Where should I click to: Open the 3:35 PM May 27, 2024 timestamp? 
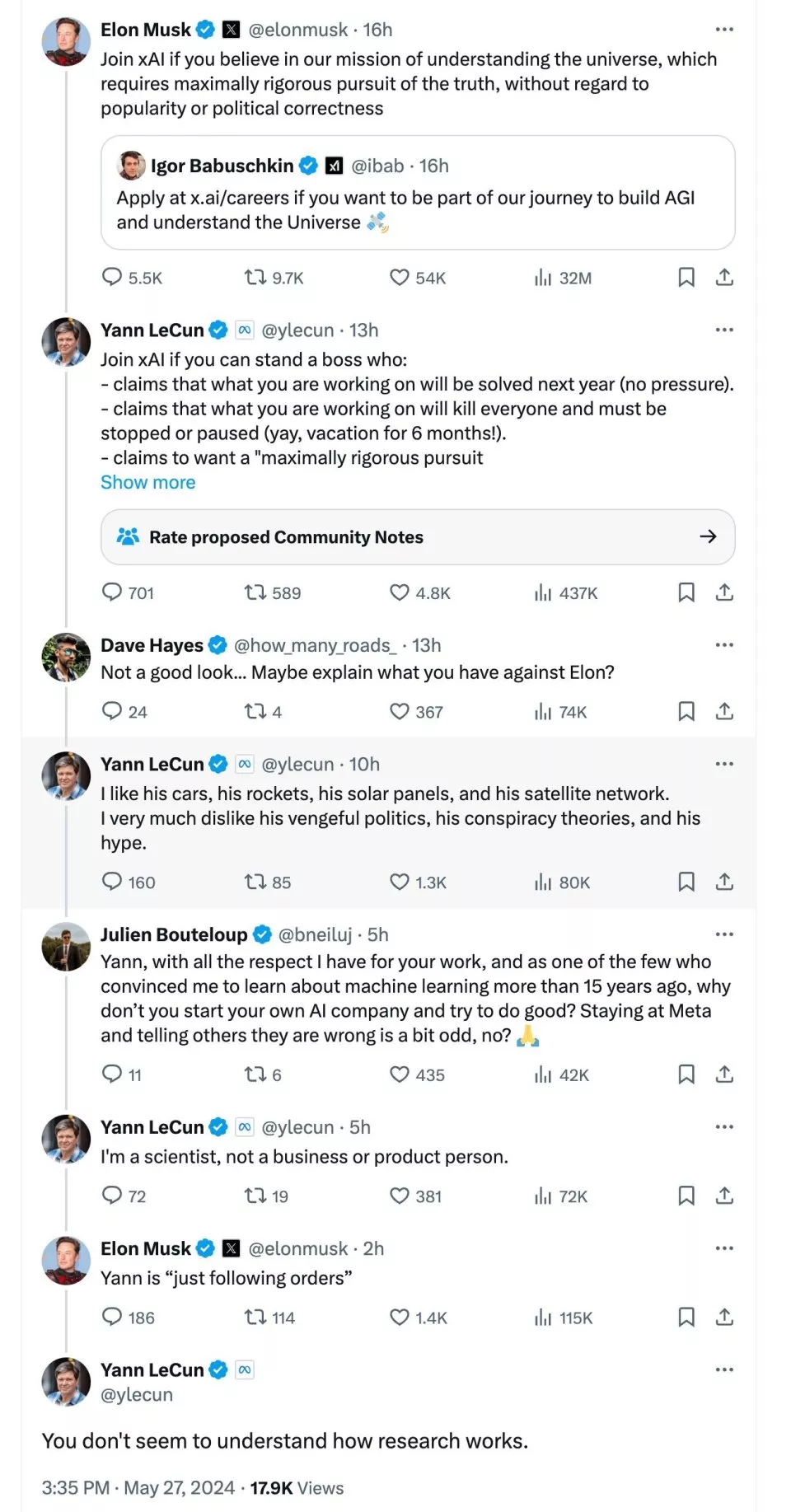click(138, 1488)
